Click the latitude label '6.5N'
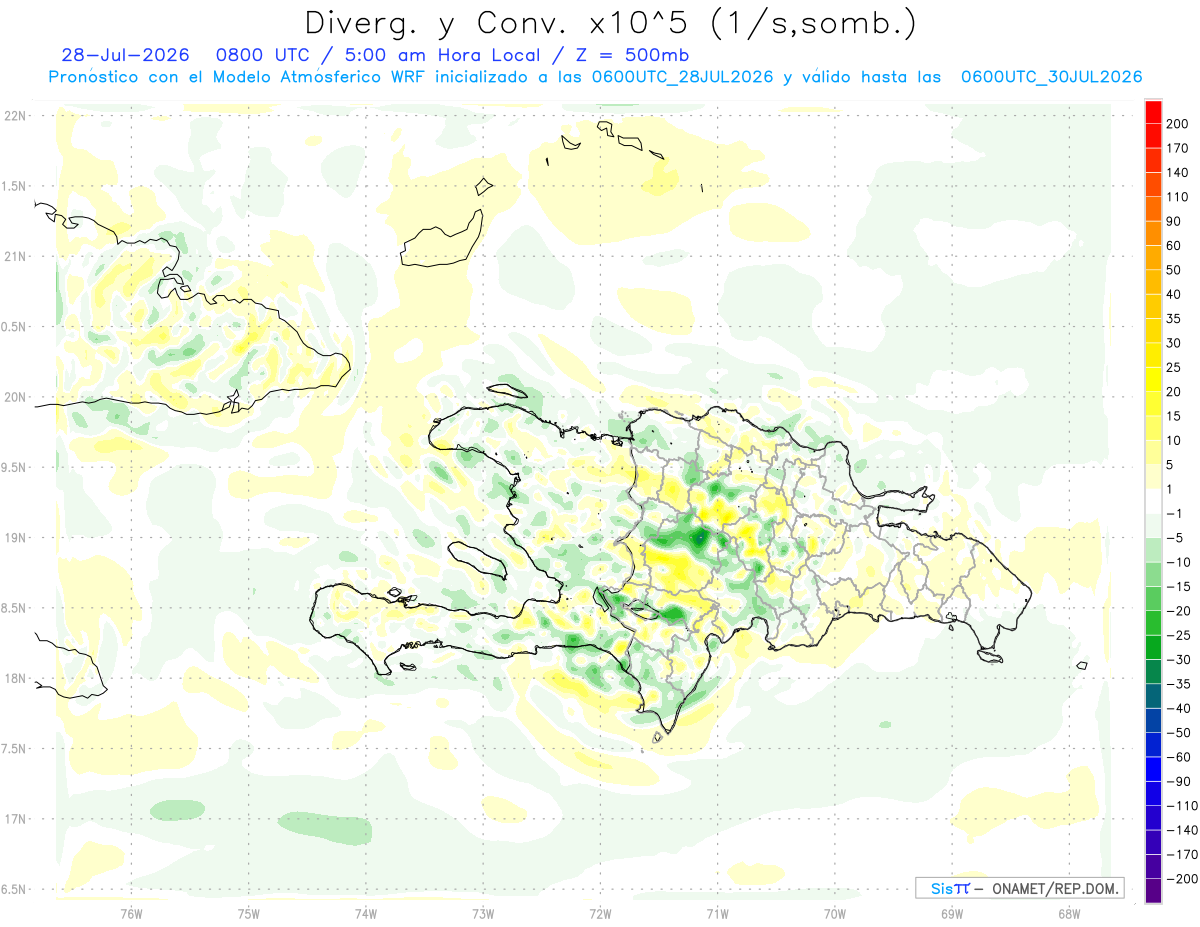The height and width of the screenshot is (927, 1200). [15, 889]
